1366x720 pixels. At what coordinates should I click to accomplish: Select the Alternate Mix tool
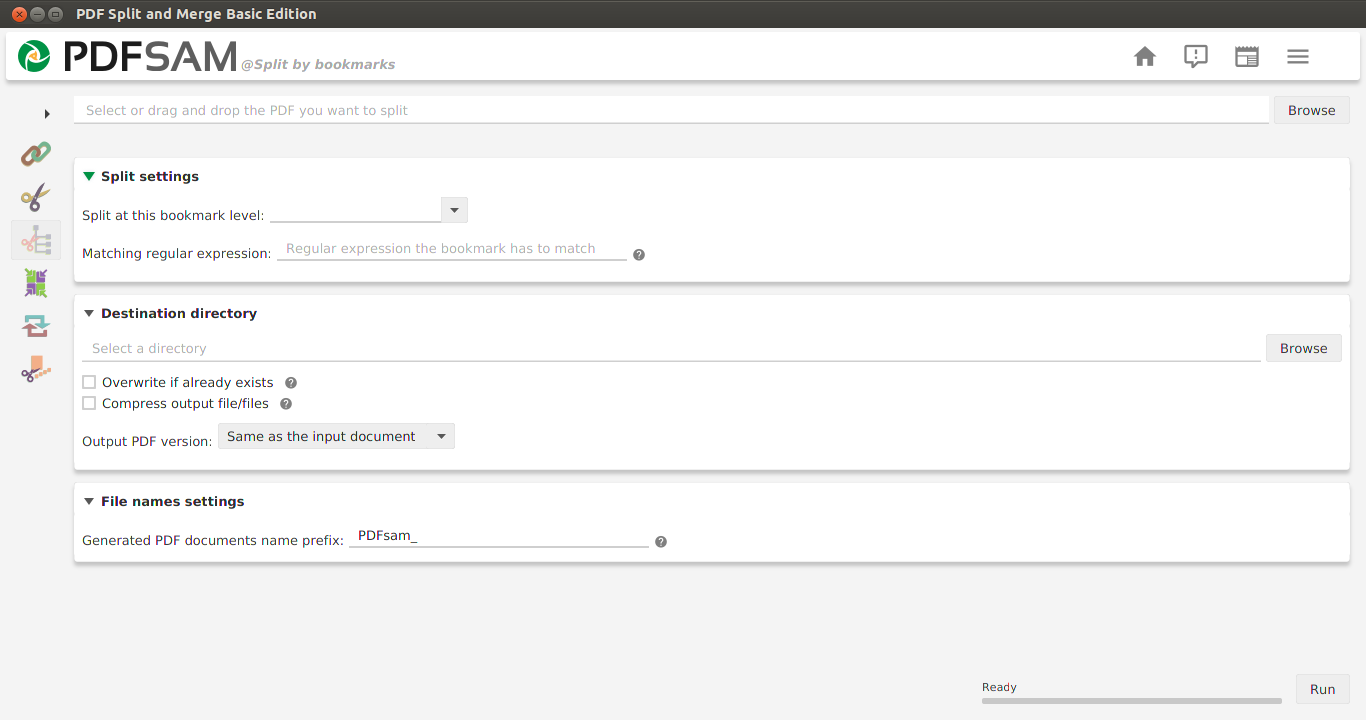(x=36, y=283)
